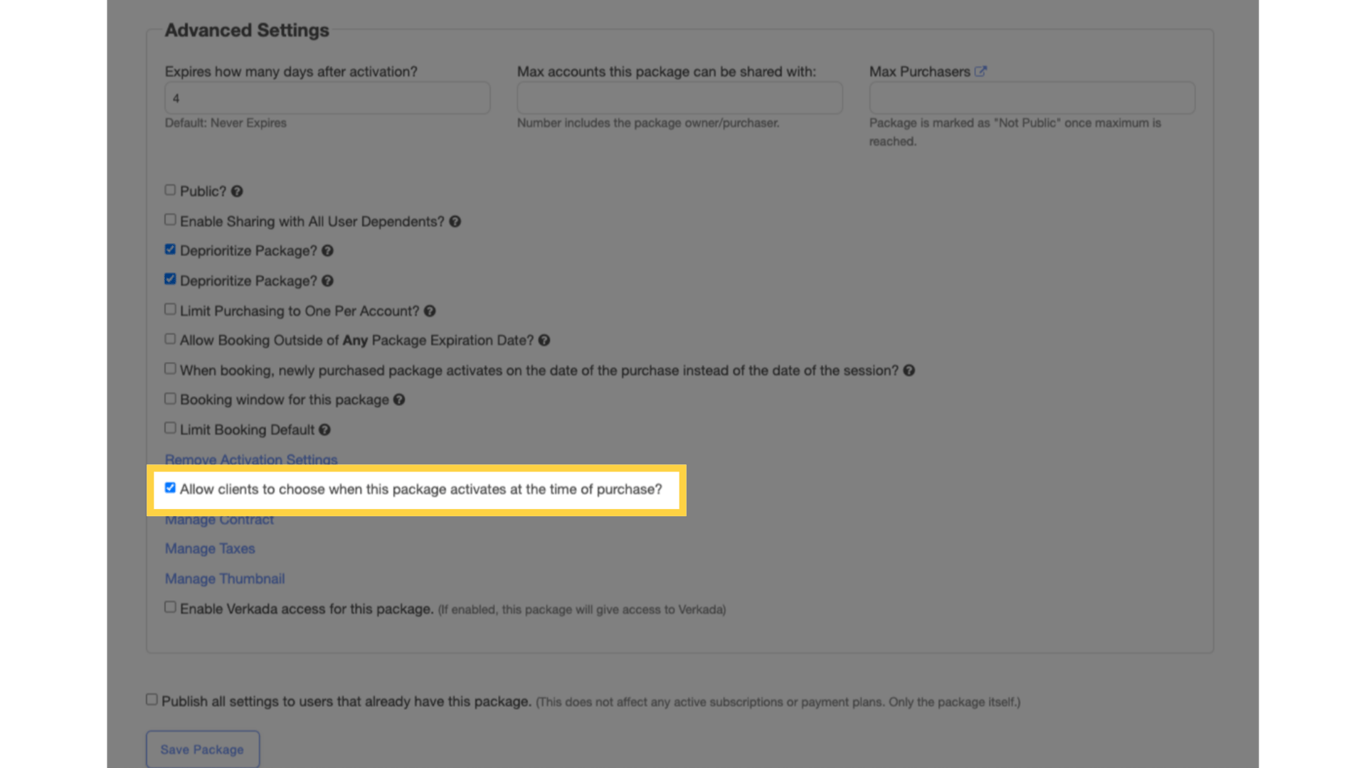The height and width of the screenshot is (768, 1366).
Task: Open the Max Purchasers external link icon
Action: (x=980, y=70)
